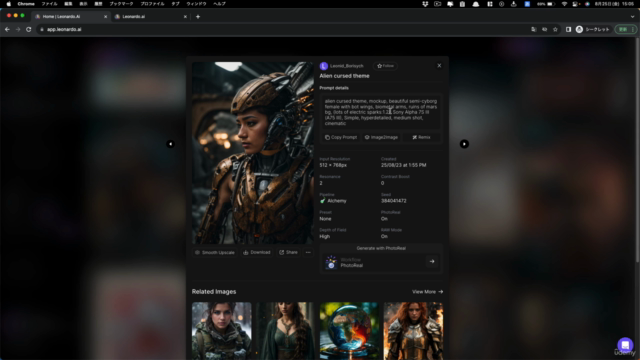Share the generated image

click(x=288, y=253)
